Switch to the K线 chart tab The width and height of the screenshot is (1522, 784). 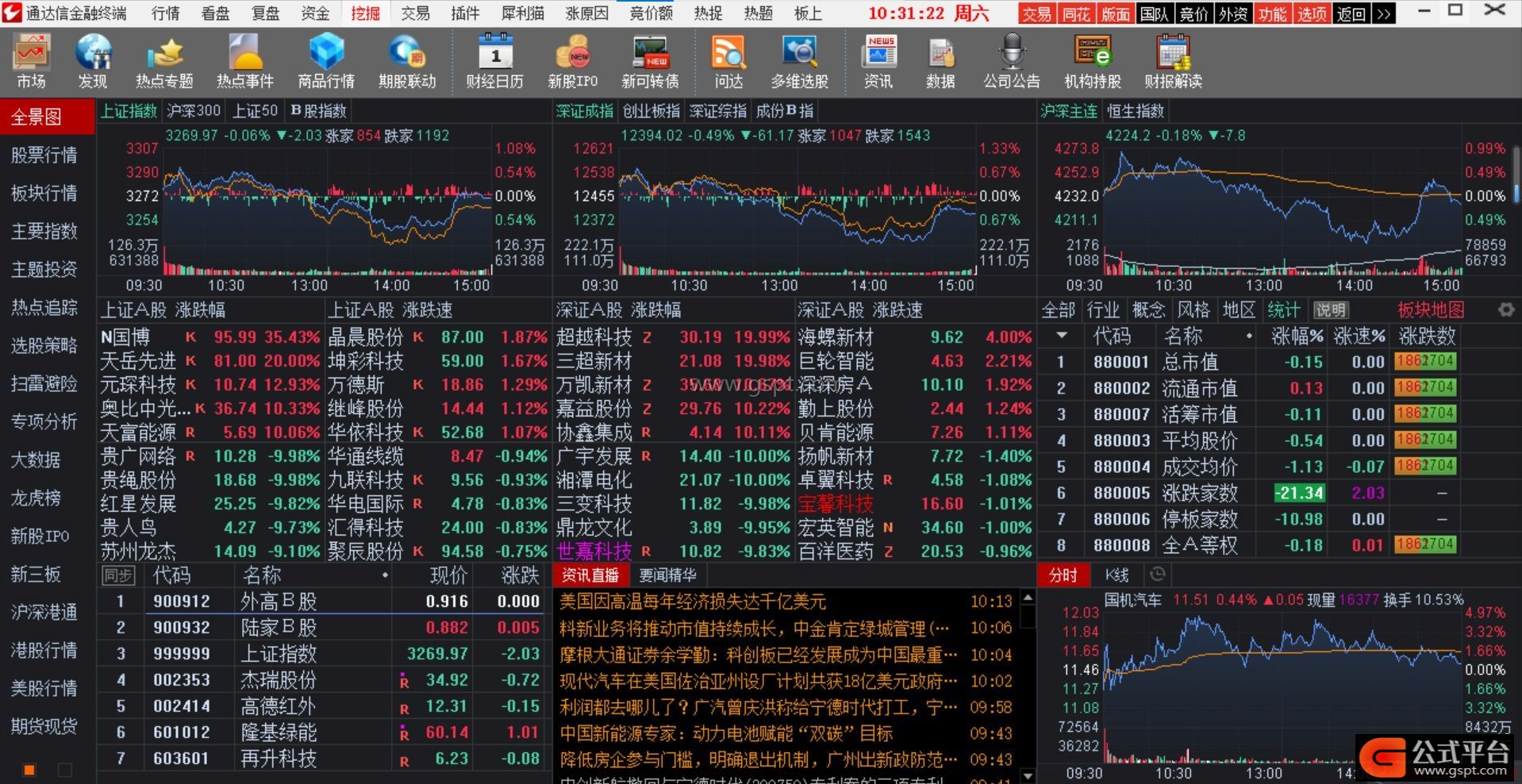1117,575
